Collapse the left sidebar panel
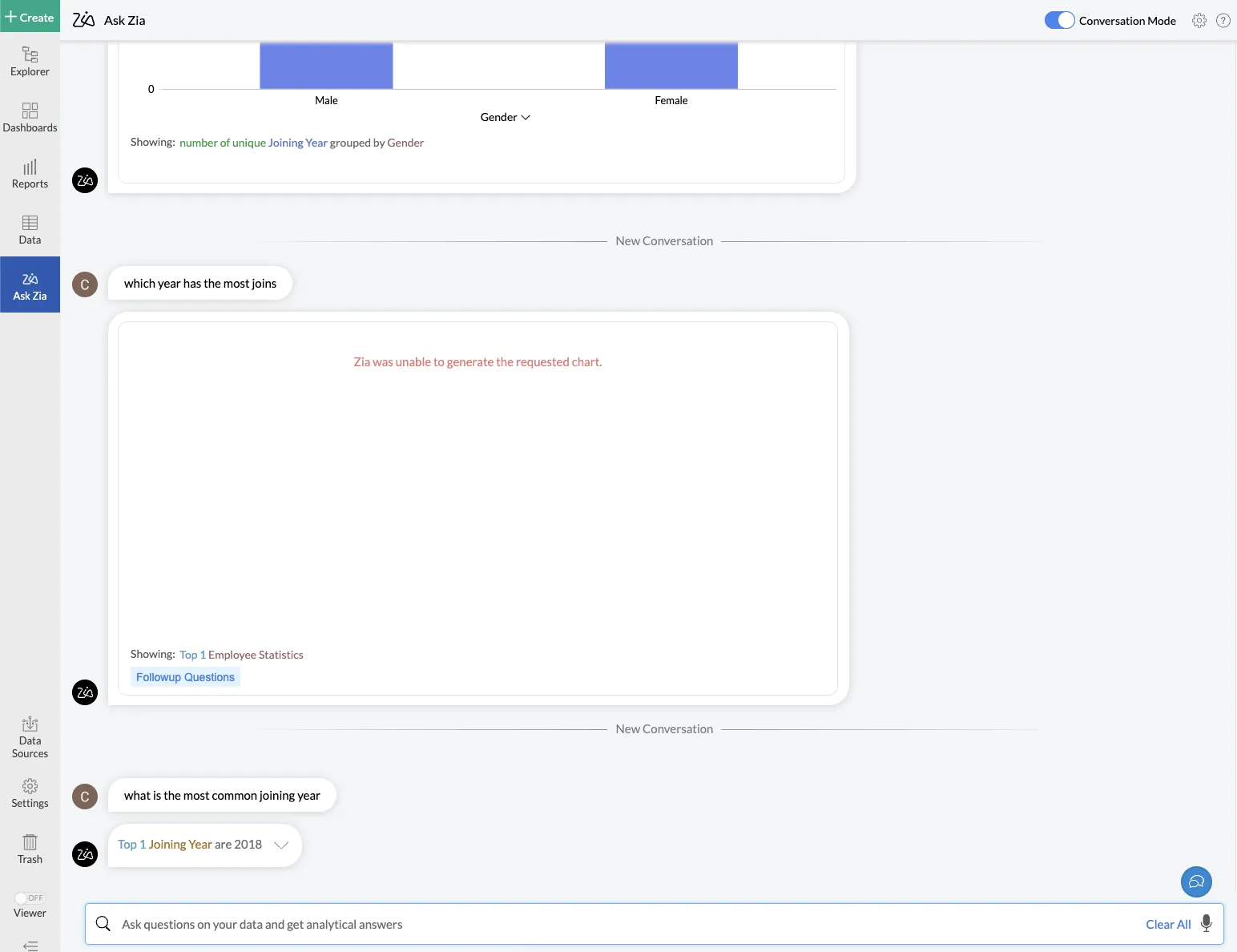The height and width of the screenshot is (952, 1237). [30, 946]
